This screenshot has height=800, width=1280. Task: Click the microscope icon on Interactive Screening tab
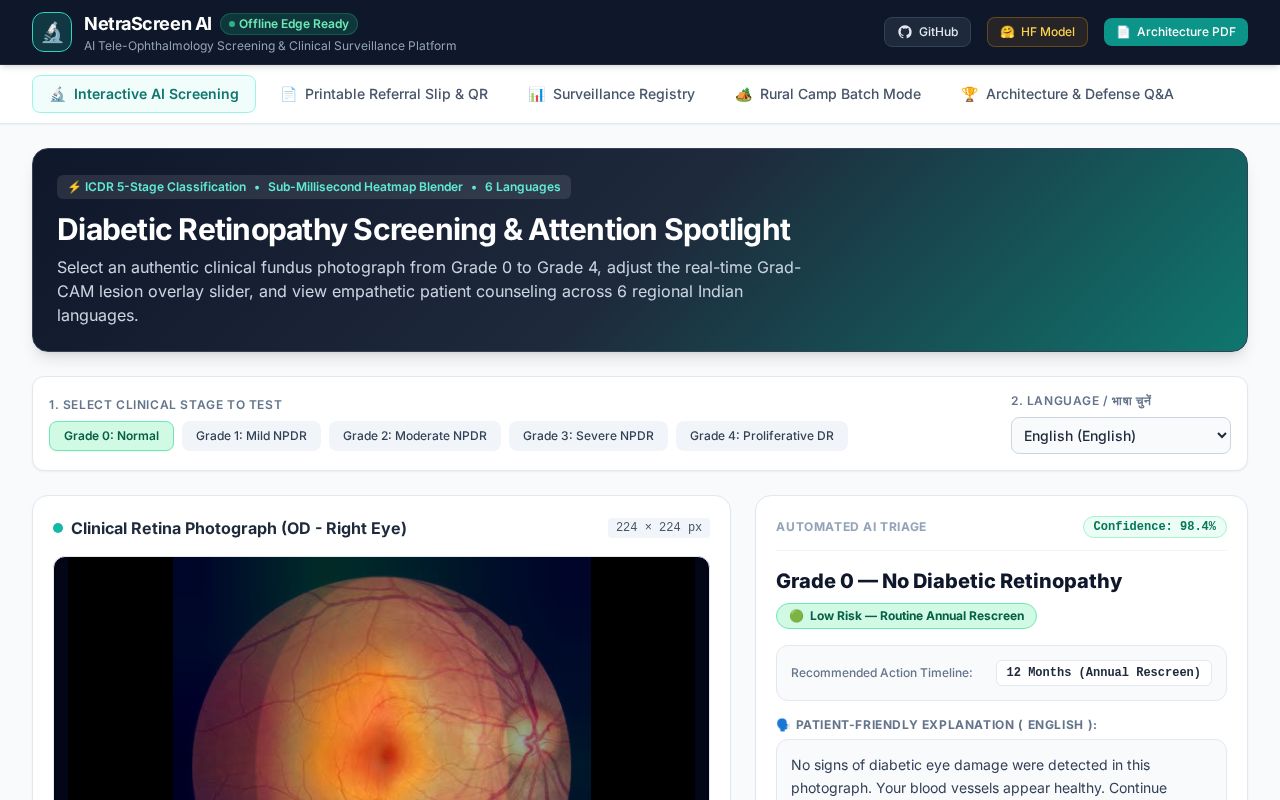(x=57, y=94)
